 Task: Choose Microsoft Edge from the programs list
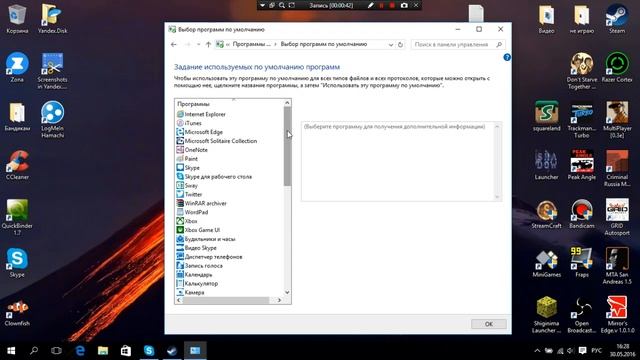(200, 132)
